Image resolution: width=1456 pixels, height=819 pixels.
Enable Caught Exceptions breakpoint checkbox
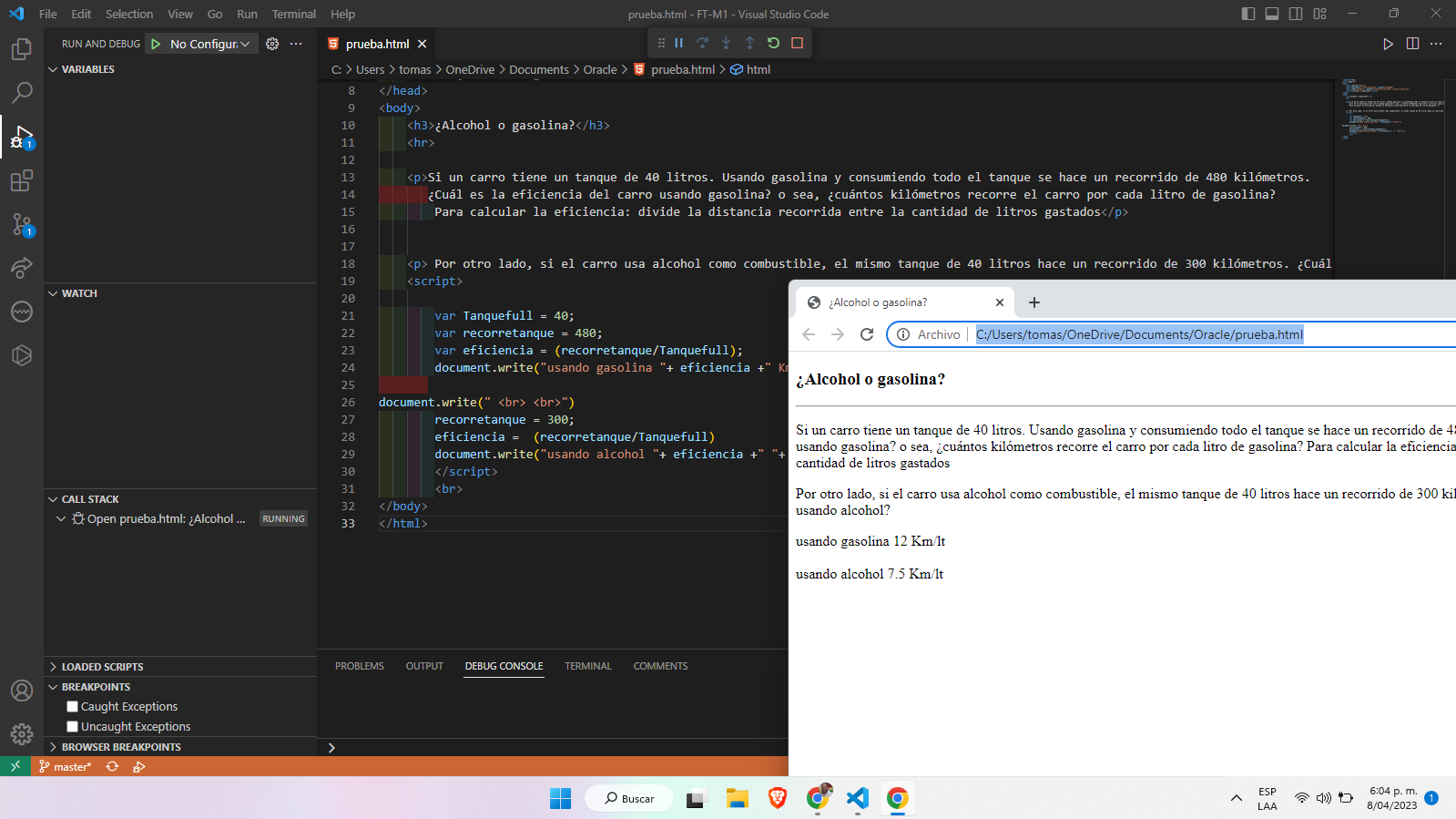(x=73, y=707)
